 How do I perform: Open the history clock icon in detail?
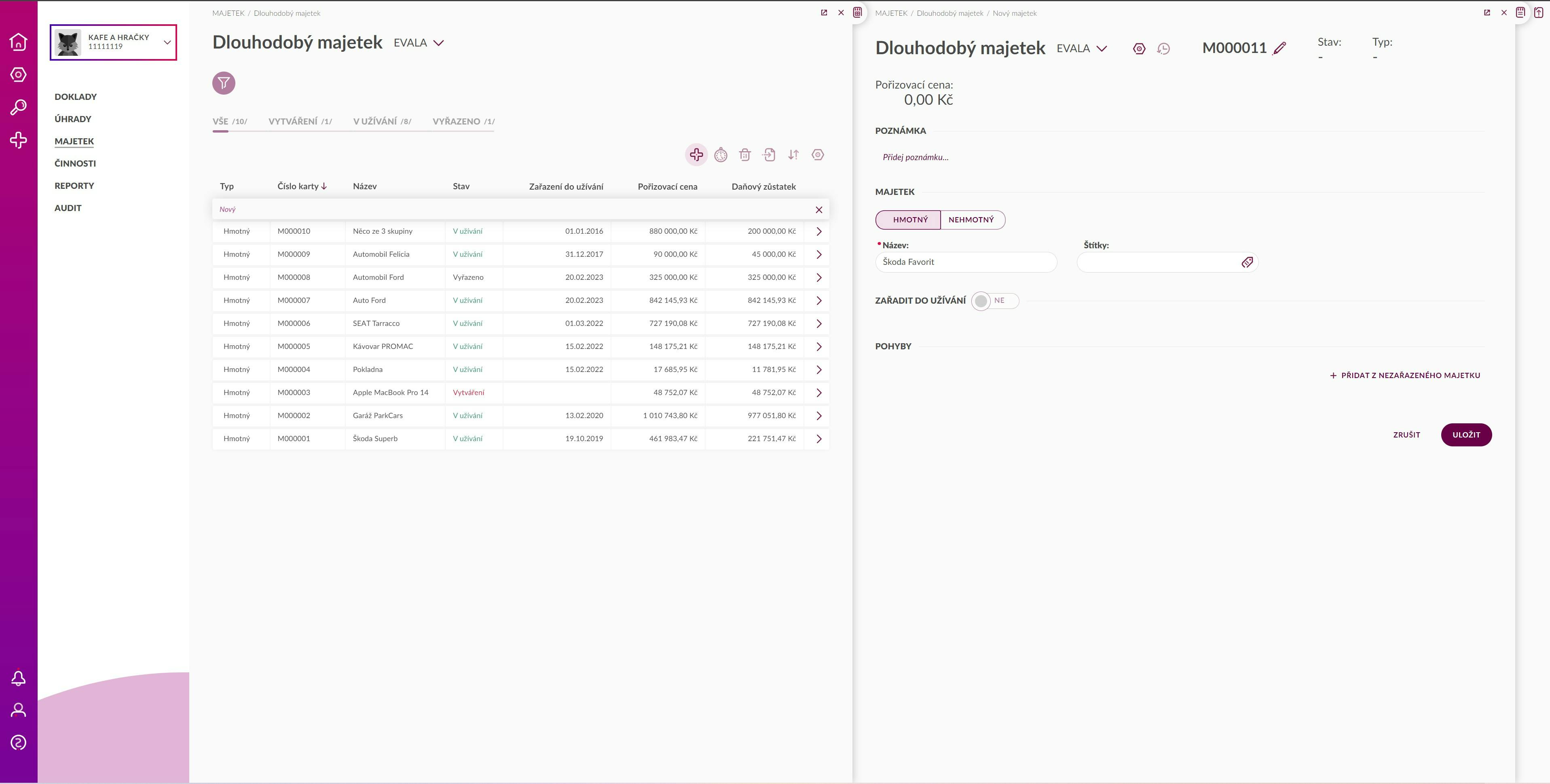[x=1164, y=49]
